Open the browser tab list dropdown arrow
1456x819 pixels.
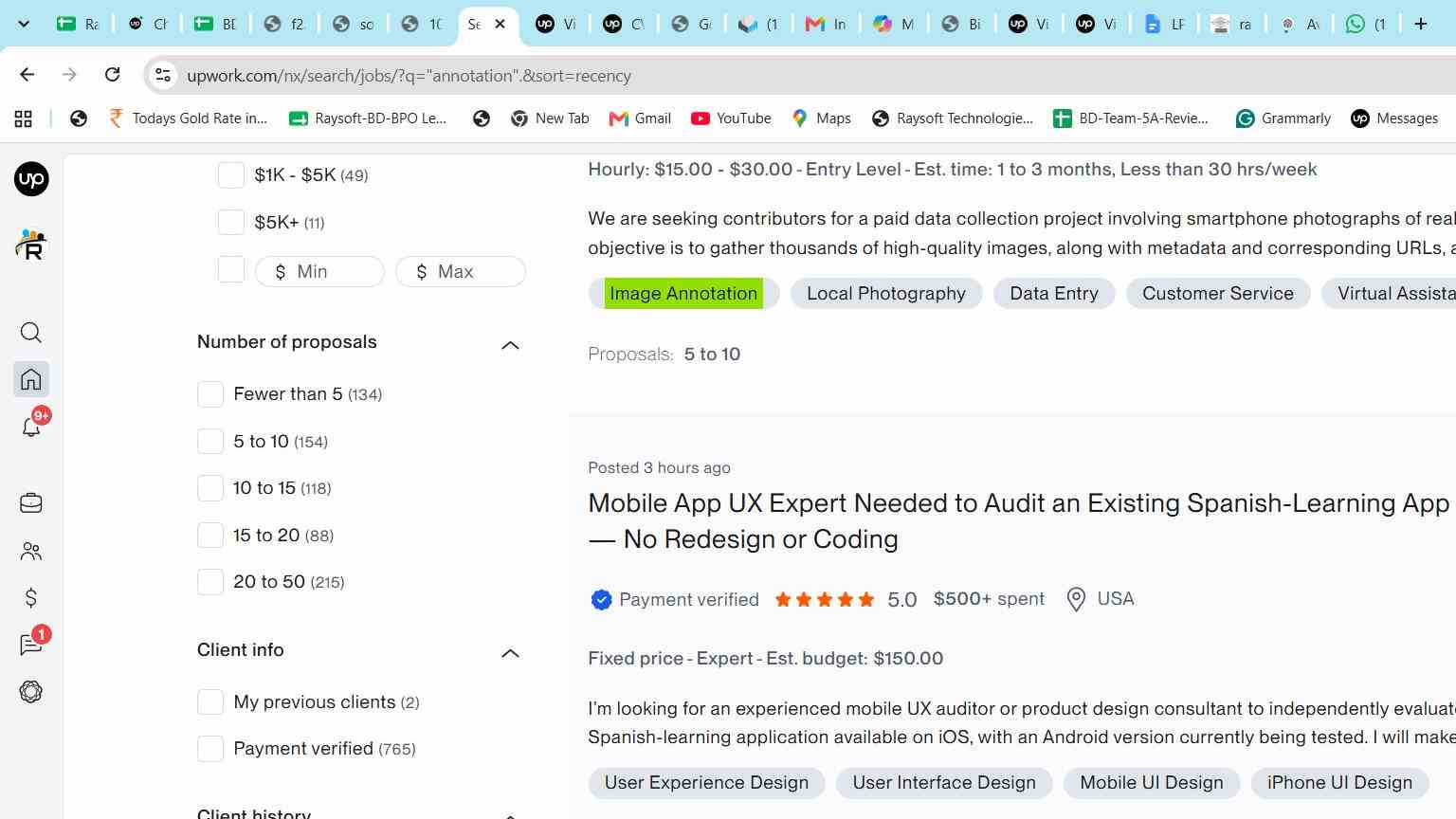[24, 24]
